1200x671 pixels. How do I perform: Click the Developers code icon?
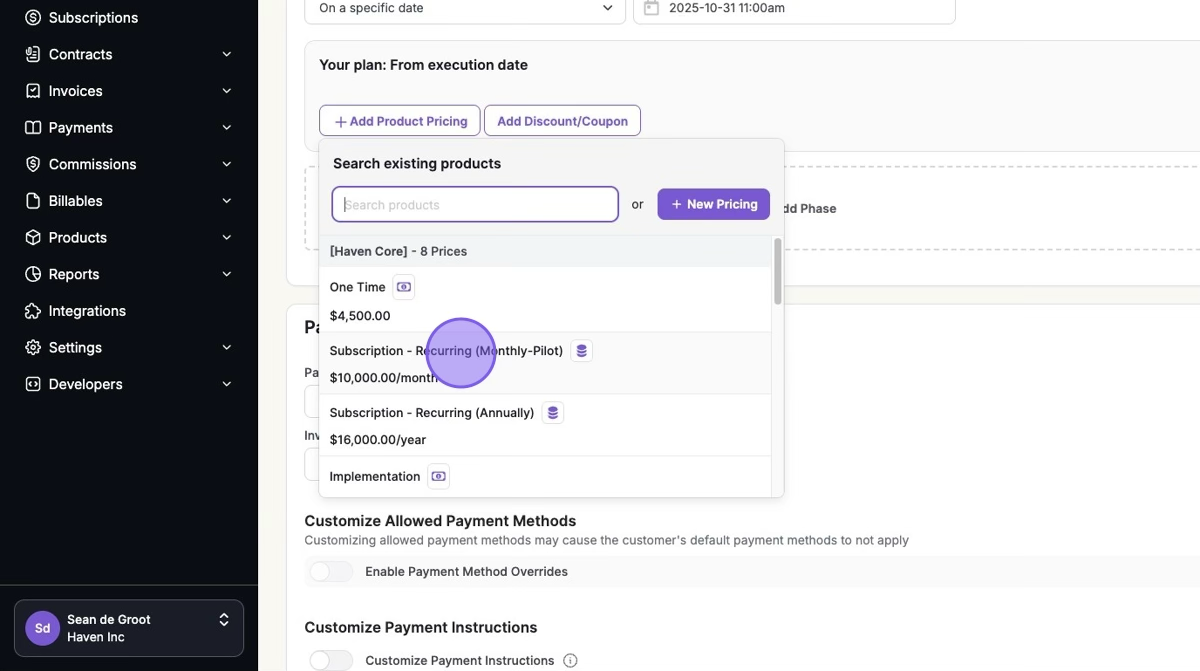click(x=33, y=384)
